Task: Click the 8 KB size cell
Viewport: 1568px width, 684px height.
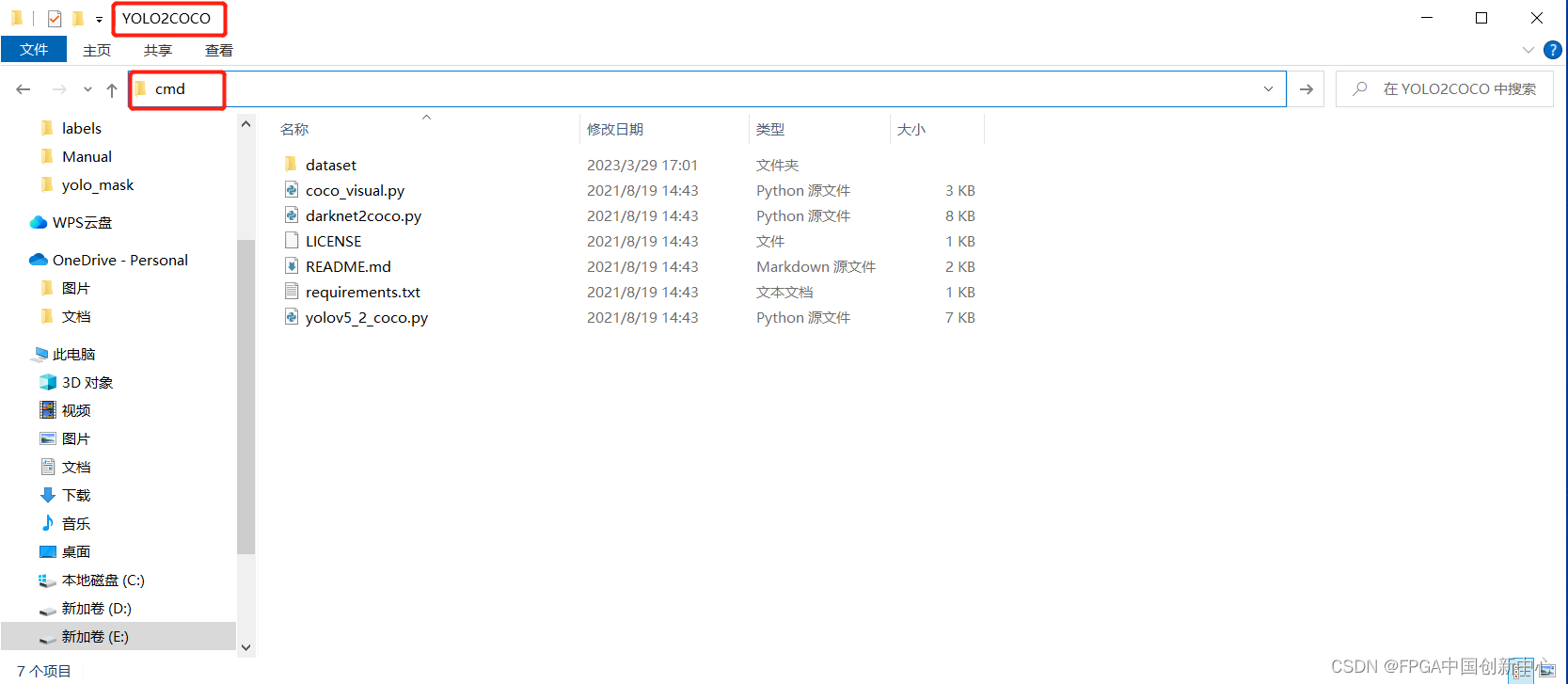Action: click(x=960, y=215)
